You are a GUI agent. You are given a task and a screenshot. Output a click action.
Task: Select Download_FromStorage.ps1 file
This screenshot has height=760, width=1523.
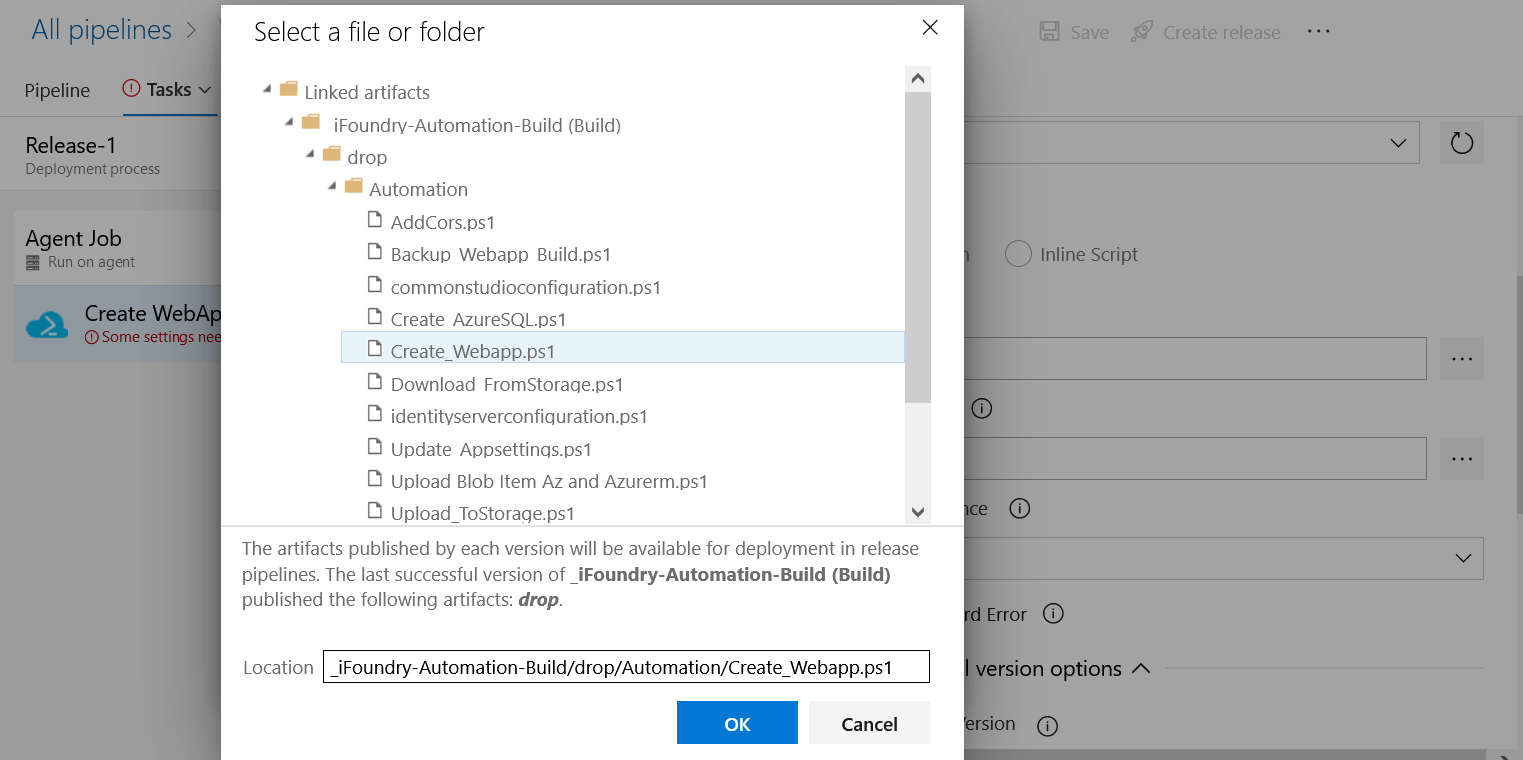coord(507,384)
